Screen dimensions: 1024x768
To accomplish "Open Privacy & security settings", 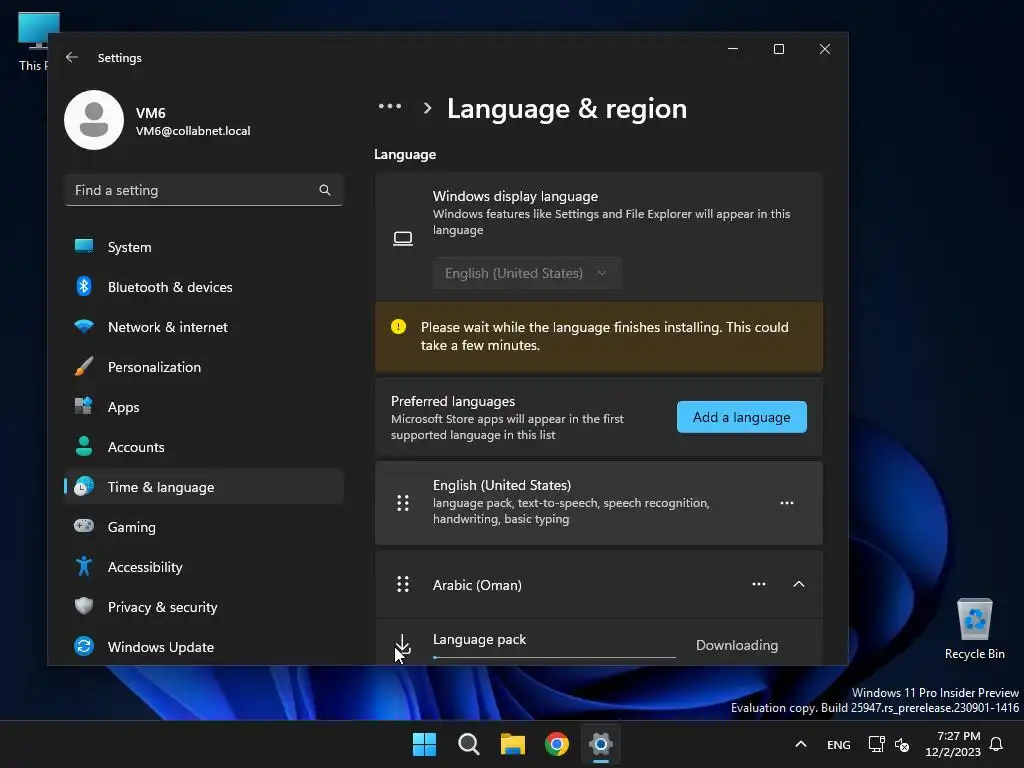I will (x=204, y=607).
